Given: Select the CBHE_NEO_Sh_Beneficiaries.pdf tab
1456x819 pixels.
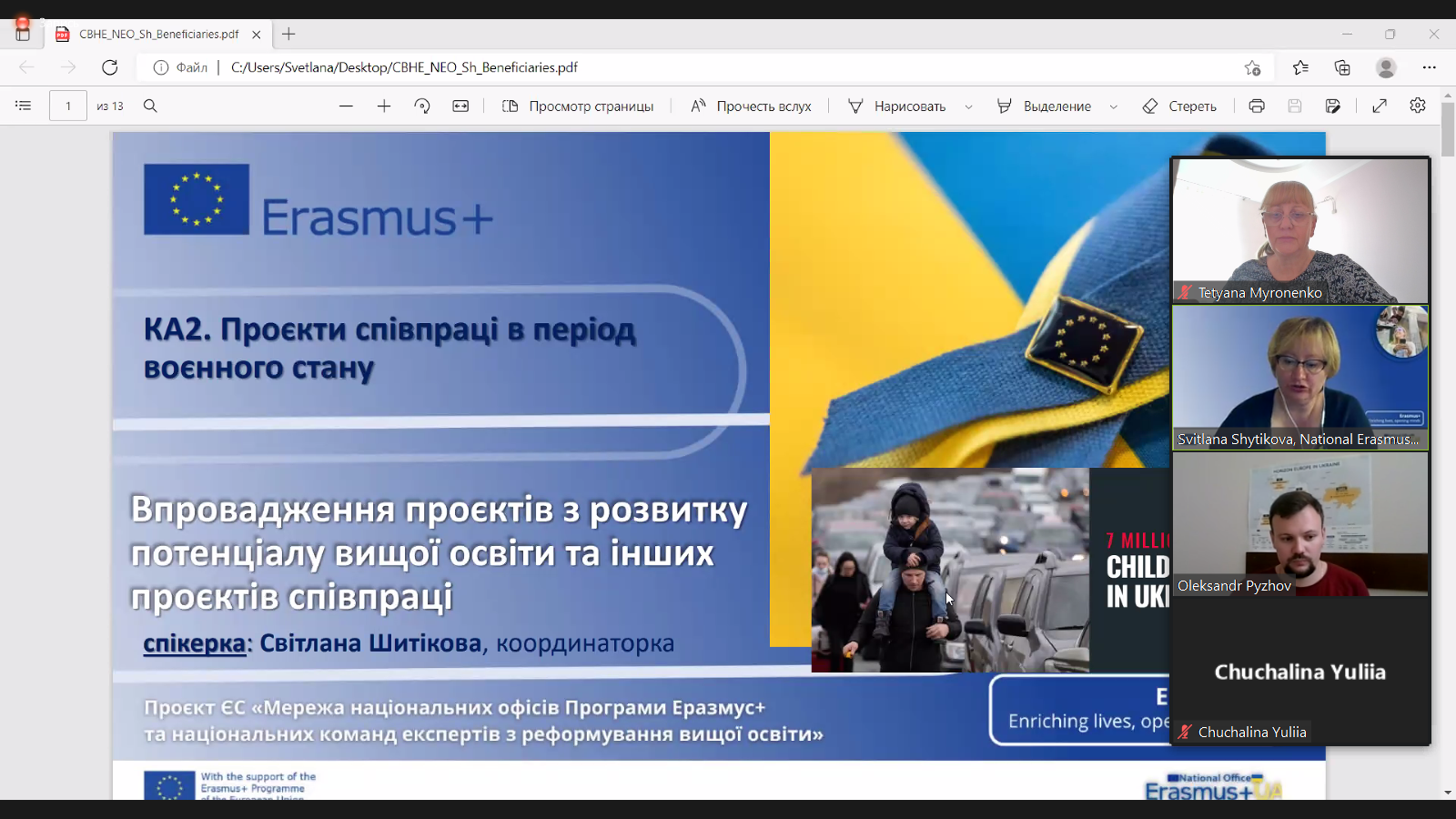Looking at the screenshot, I should point(158,34).
